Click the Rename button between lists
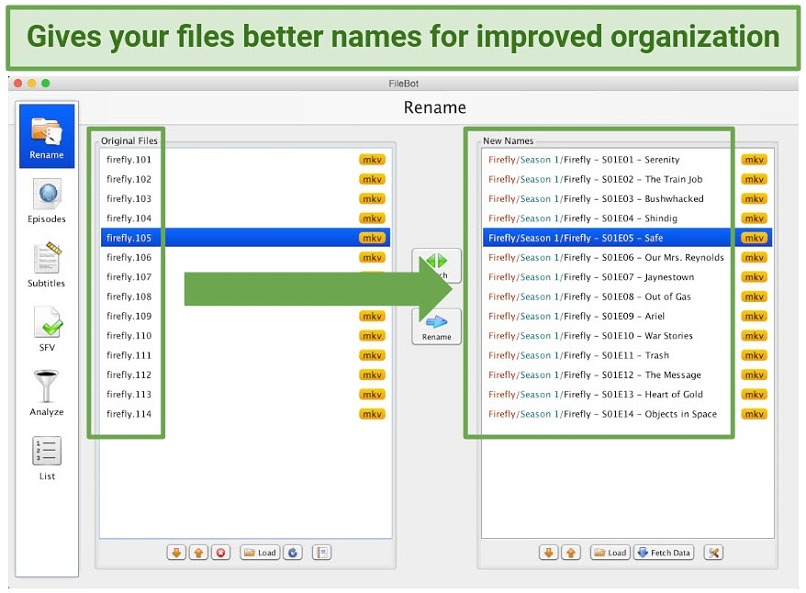This screenshot has height=593, width=806. point(436,326)
